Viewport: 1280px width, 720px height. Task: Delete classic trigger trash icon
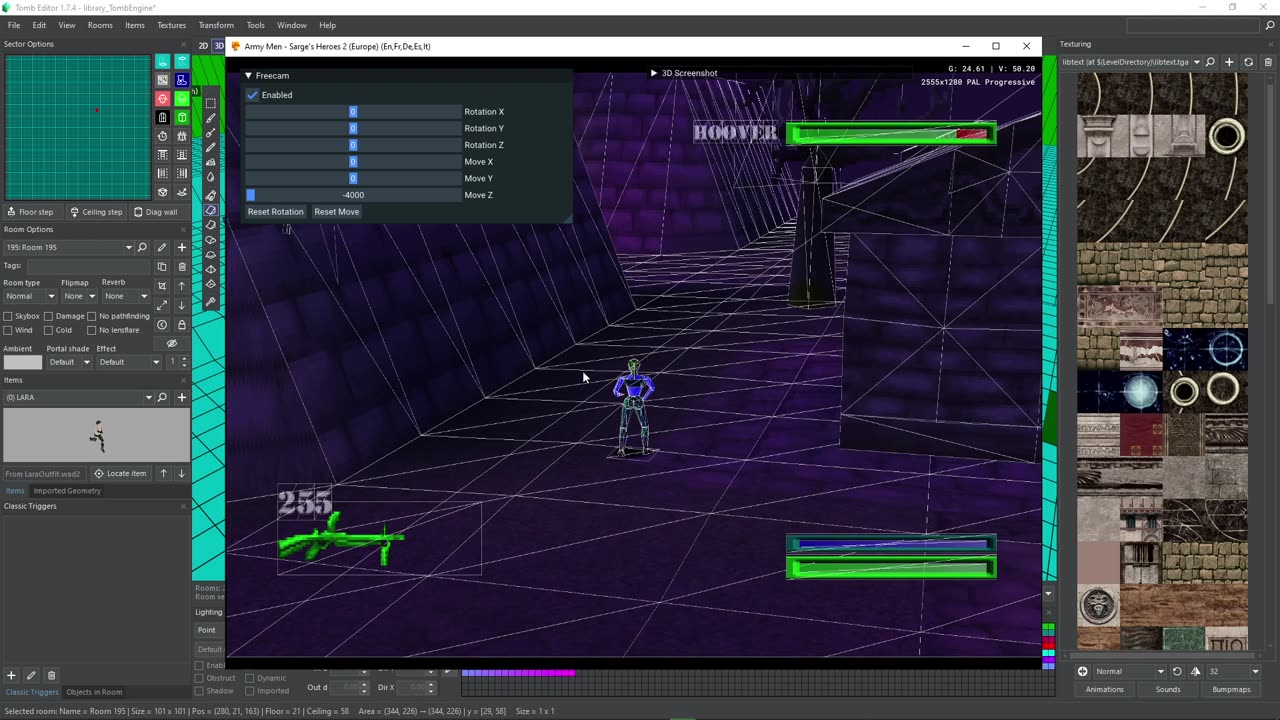[x=52, y=676]
